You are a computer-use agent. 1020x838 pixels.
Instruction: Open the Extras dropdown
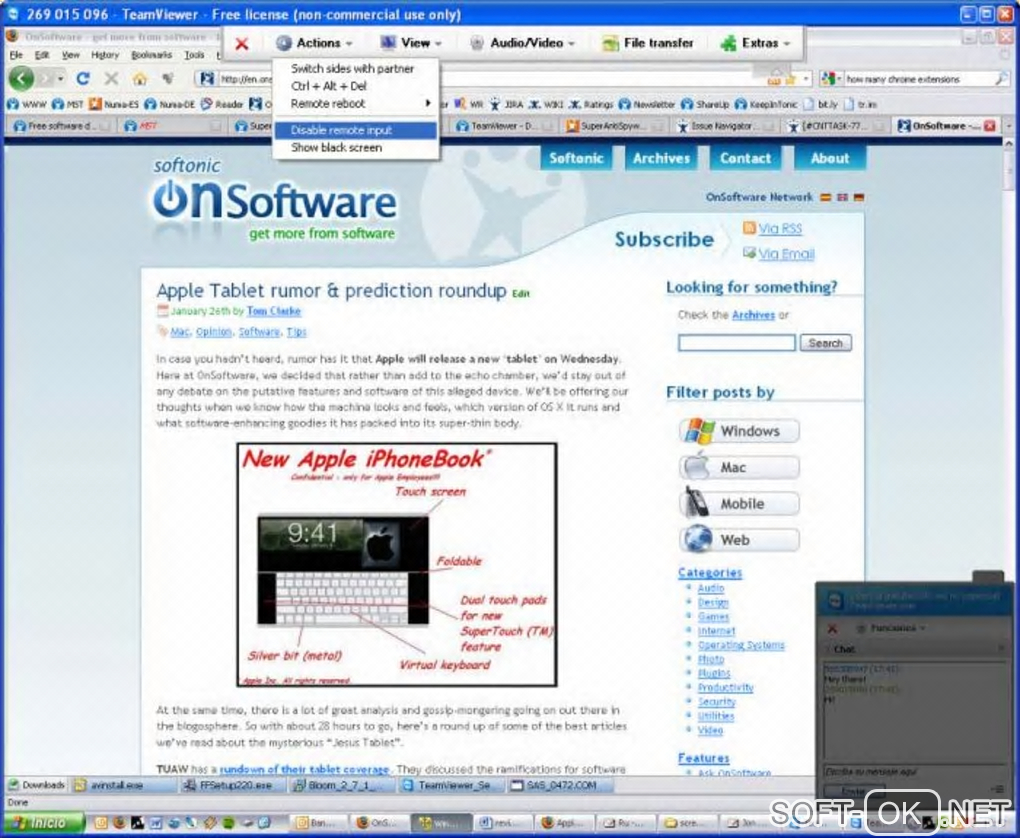755,43
